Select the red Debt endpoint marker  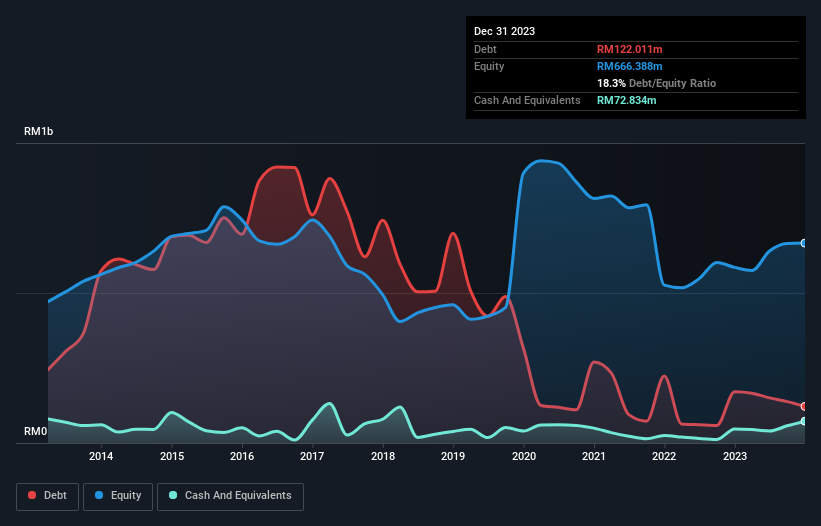804,407
